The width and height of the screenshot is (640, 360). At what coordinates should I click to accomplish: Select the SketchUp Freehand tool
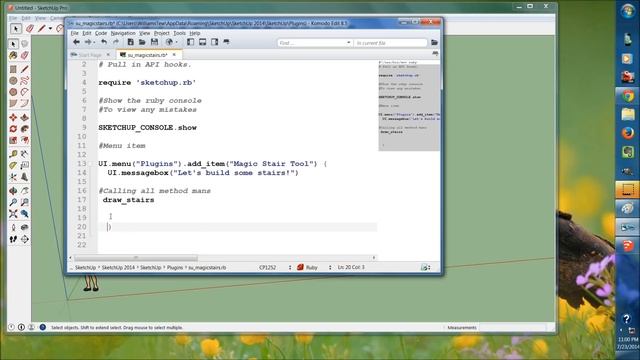click(24, 81)
